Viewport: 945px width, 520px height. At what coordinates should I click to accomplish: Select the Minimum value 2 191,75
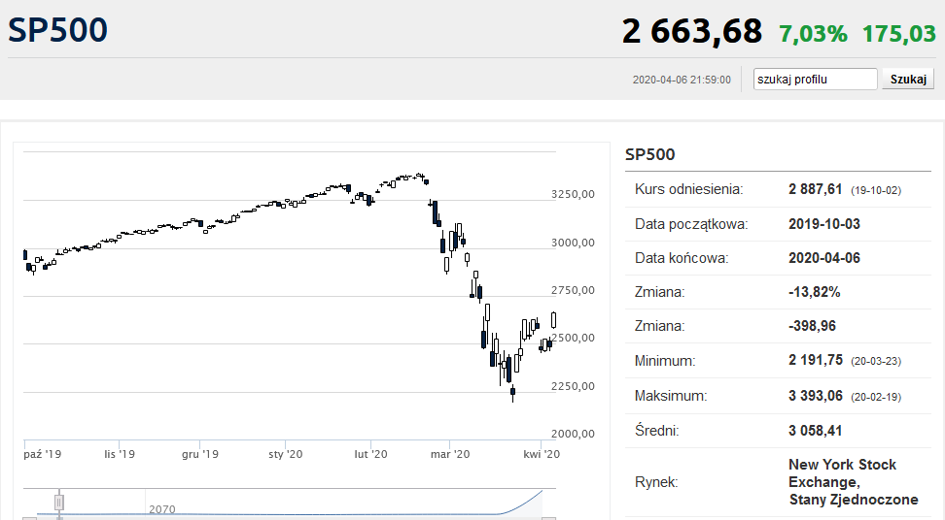pos(816,361)
